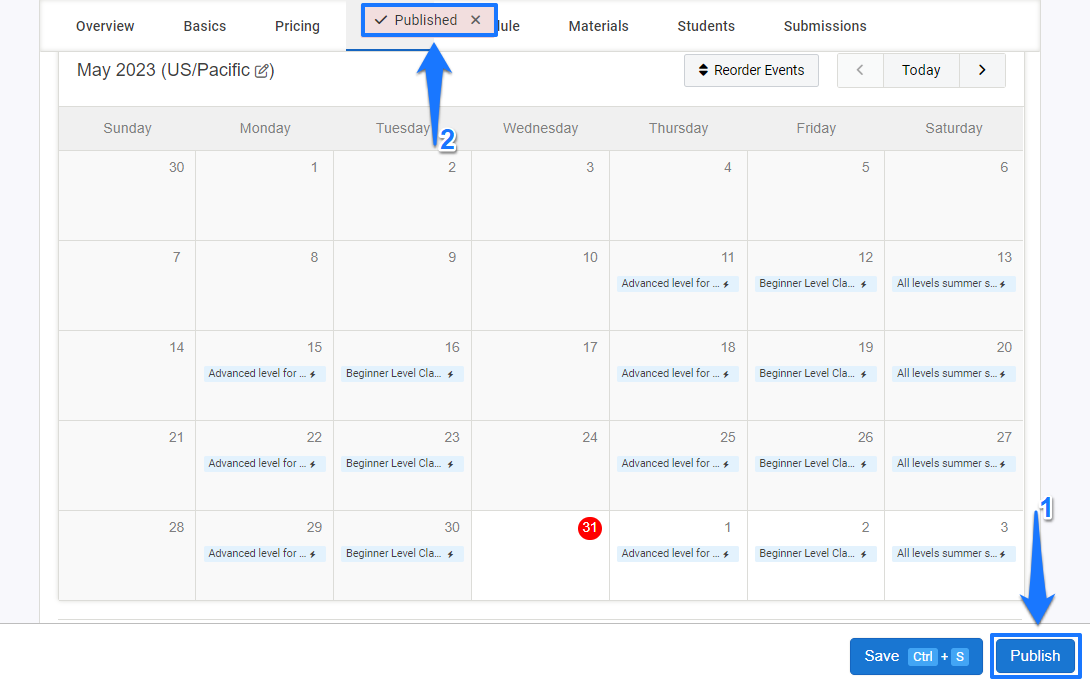Click lightning icon on May 29 event

point(313,554)
